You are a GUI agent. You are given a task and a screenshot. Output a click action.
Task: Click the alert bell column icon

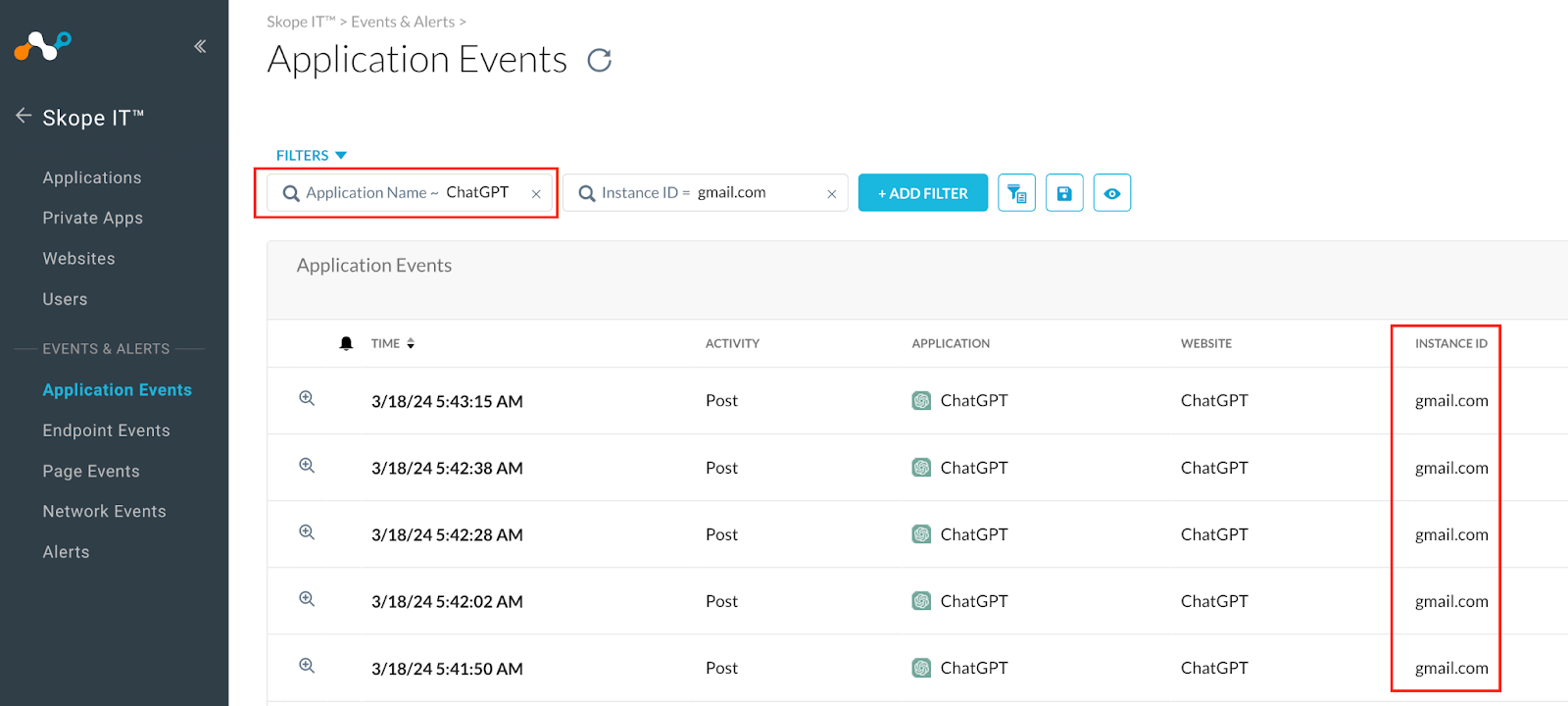pos(346,343)
